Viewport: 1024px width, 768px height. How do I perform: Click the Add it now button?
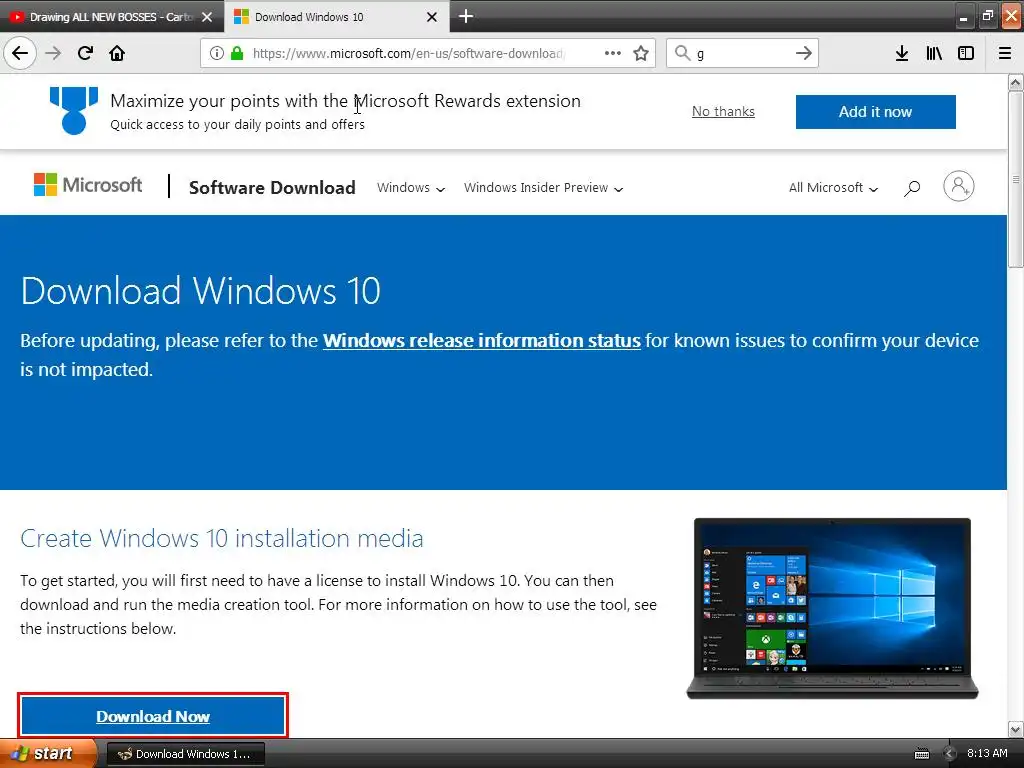tap(875, 112)
